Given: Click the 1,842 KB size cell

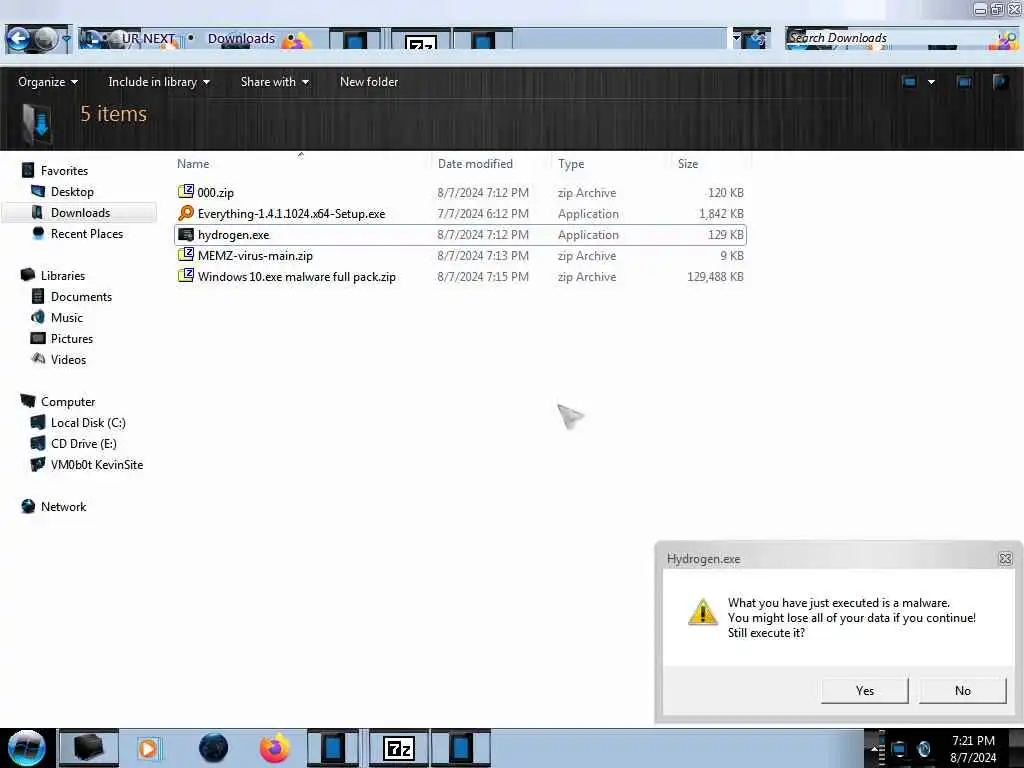Looking at the screenshot, I should point(721,214).
